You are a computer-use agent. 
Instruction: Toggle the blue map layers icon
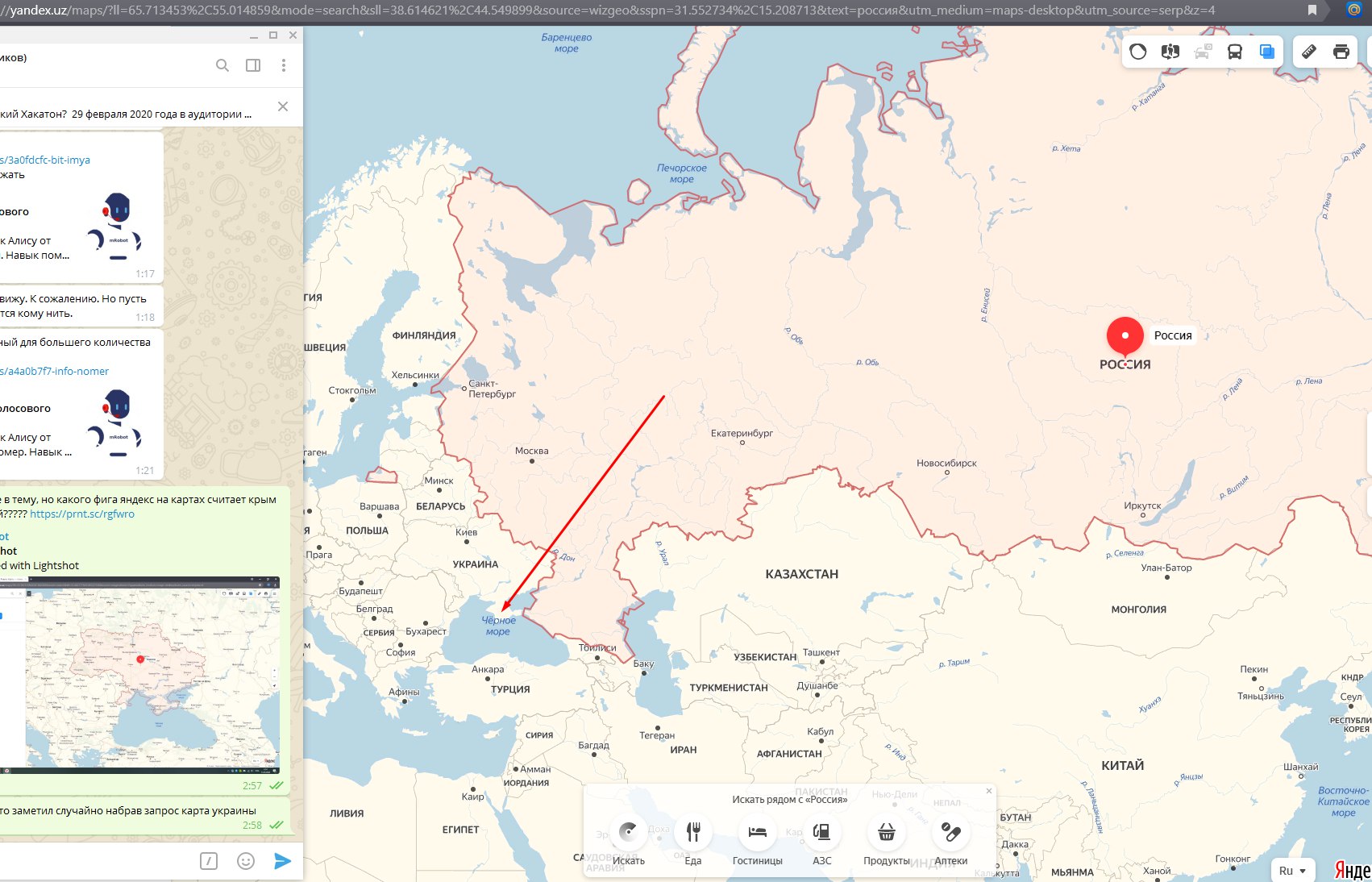[1267, 52]
